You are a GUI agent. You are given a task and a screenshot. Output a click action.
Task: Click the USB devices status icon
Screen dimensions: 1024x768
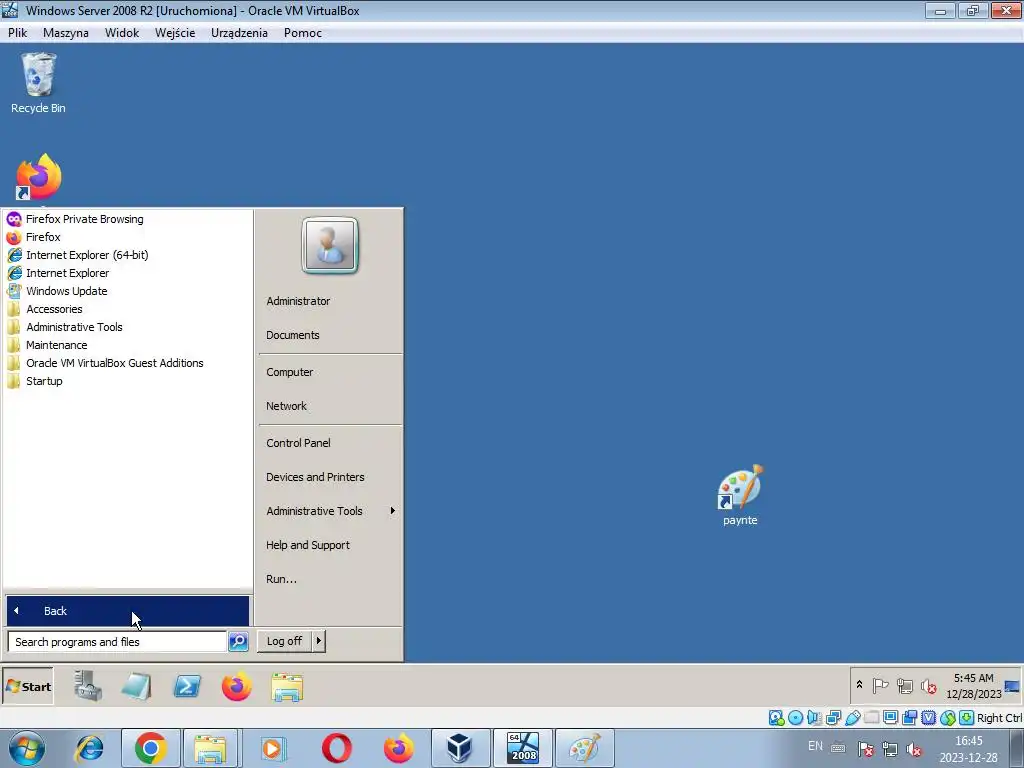(x=852, y=718)
